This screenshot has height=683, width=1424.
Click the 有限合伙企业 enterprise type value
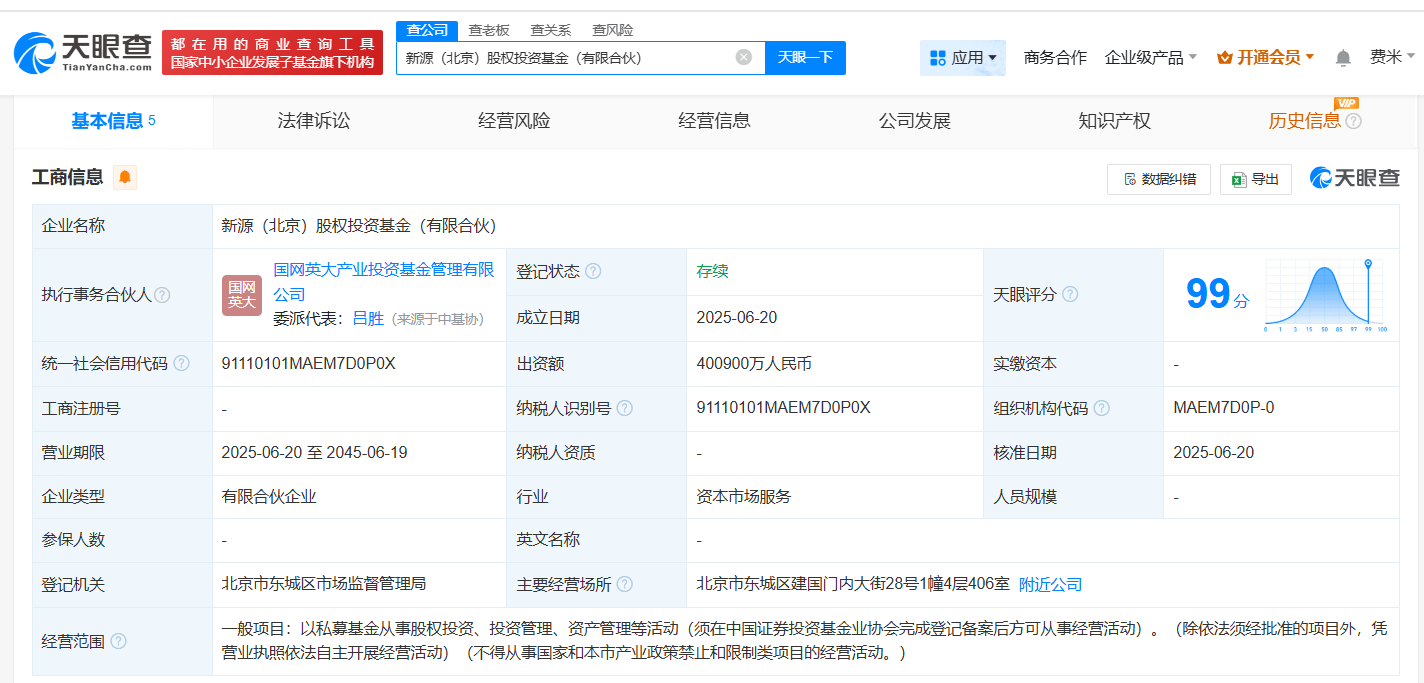pyautogui.click(x=269, y=496)
